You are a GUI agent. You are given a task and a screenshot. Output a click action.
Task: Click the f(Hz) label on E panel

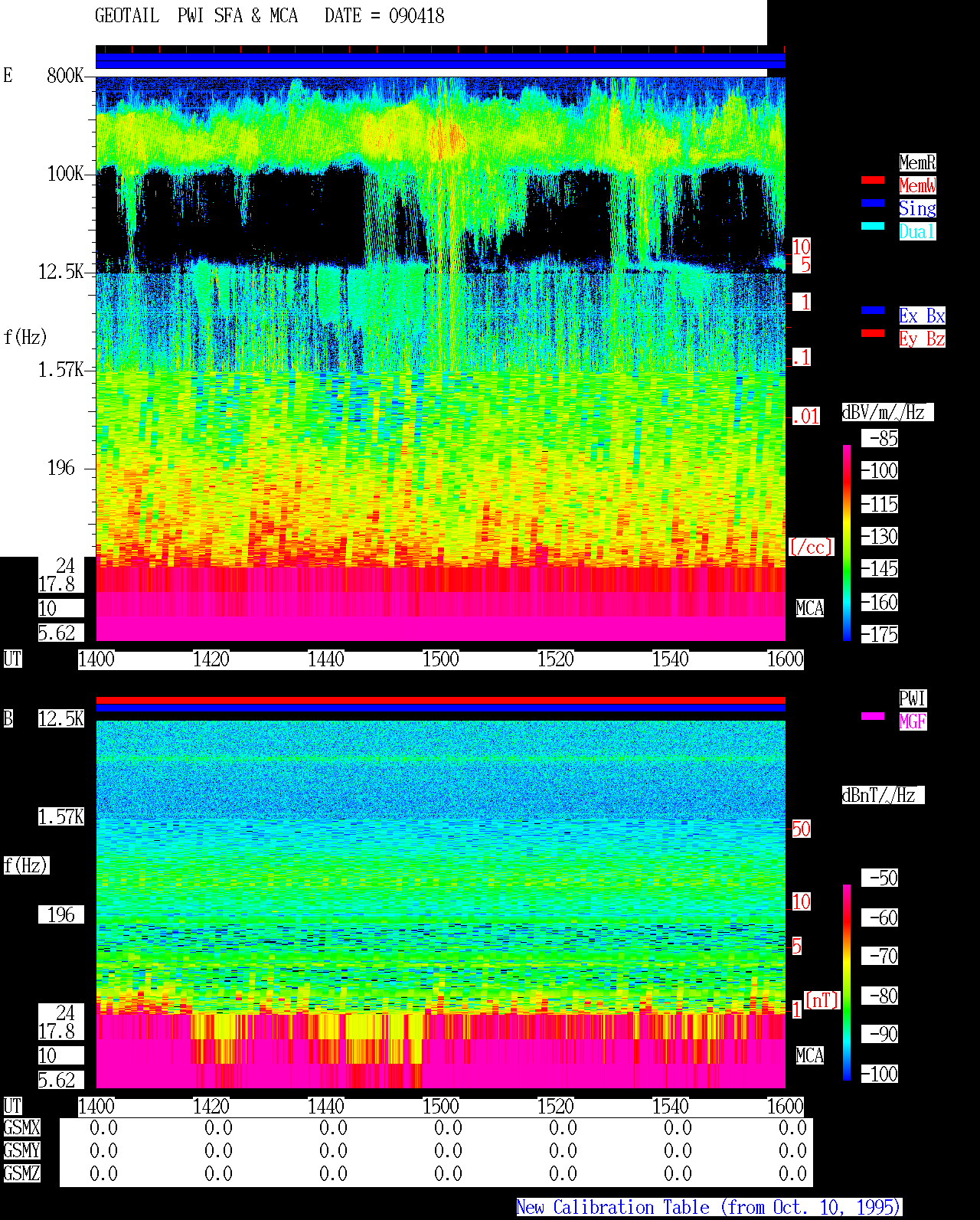[25, 337]
